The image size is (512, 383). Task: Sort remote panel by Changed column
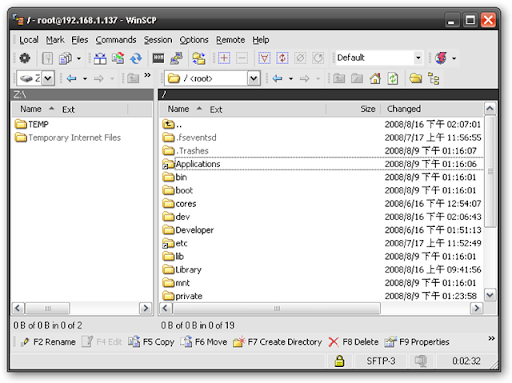(432, 109)
